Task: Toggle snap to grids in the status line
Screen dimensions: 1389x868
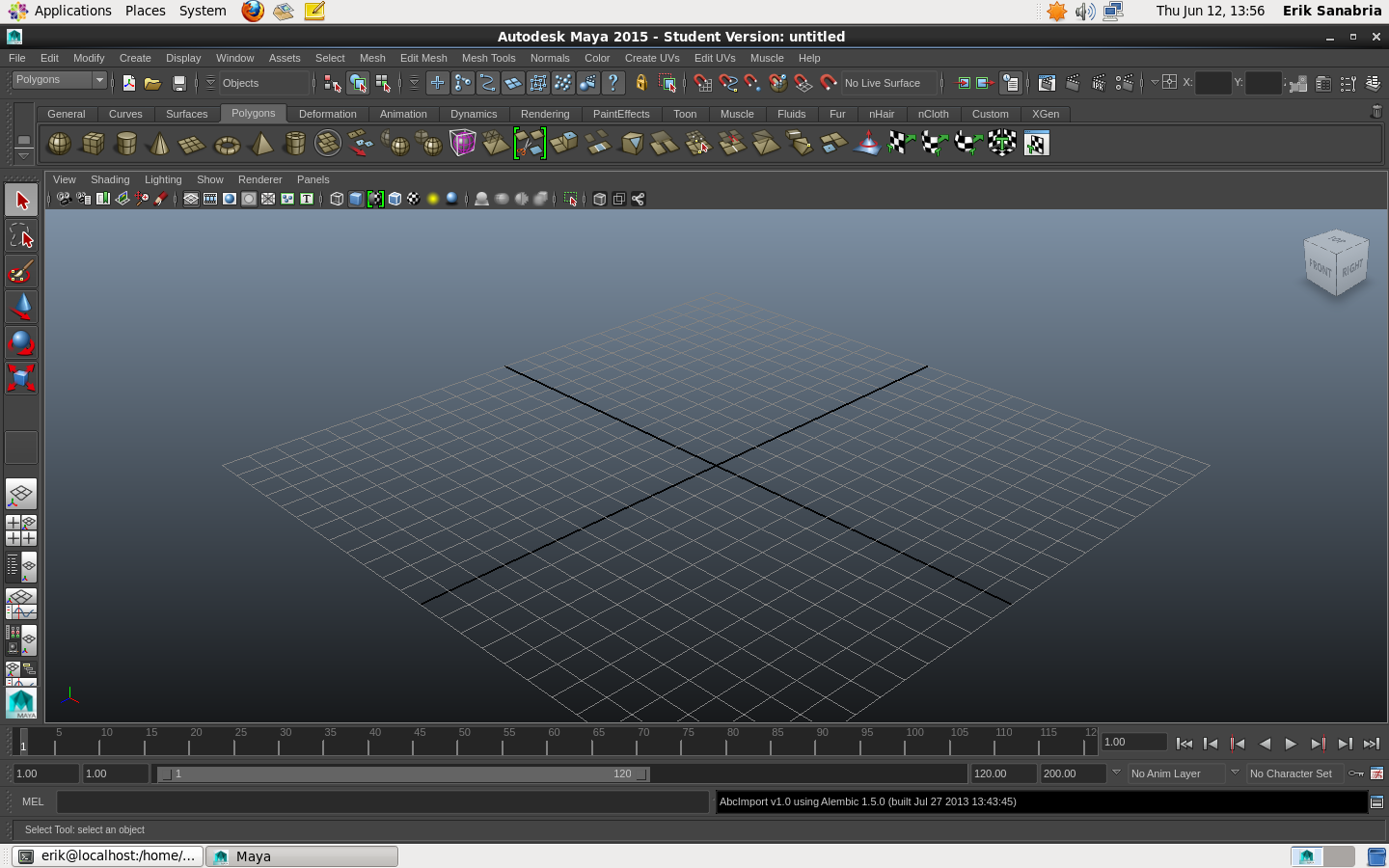Action: pyautogui.click(x=702, y=83)
